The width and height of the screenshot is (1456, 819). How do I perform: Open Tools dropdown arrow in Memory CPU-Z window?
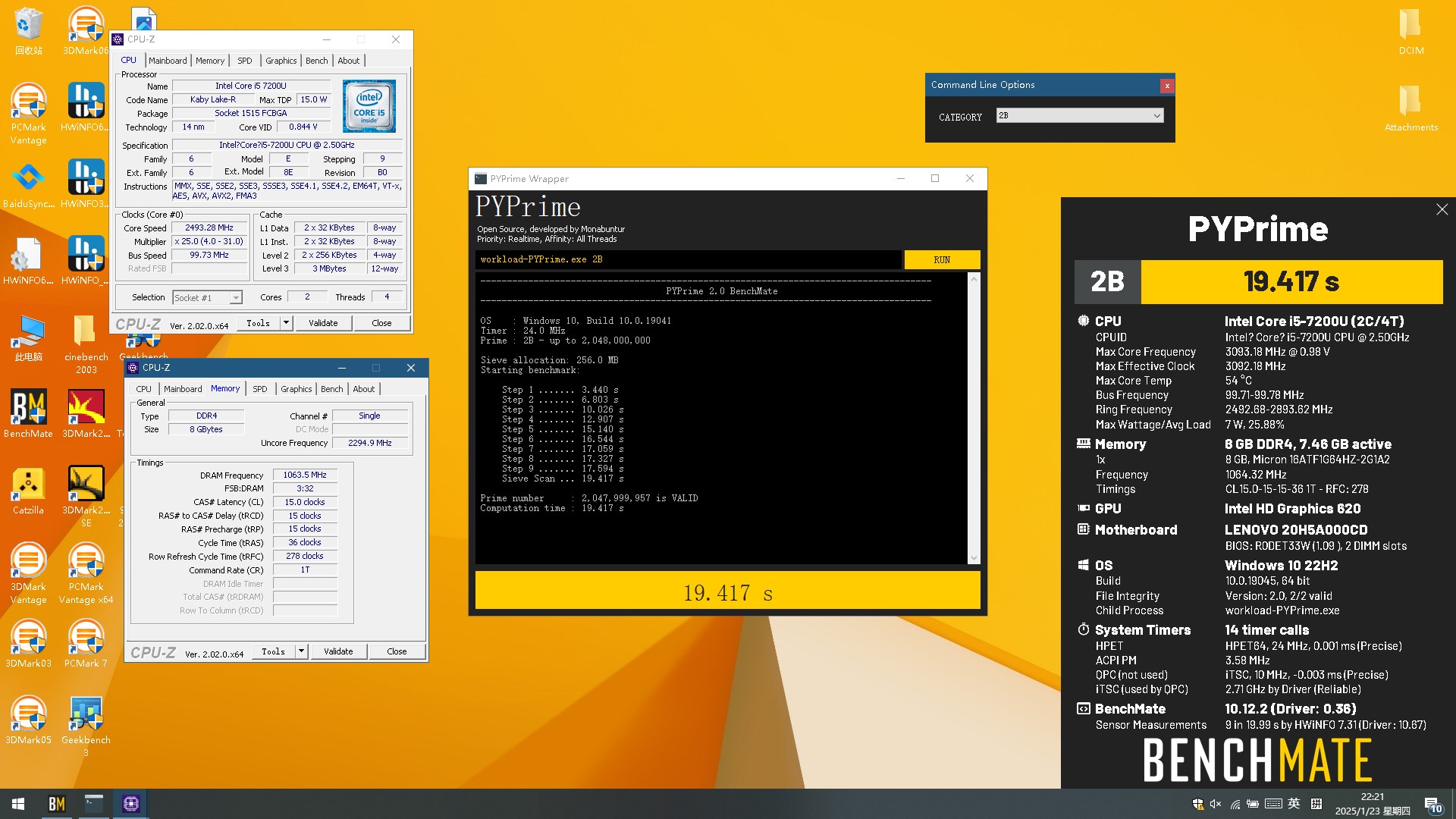(x=301, y=651)
